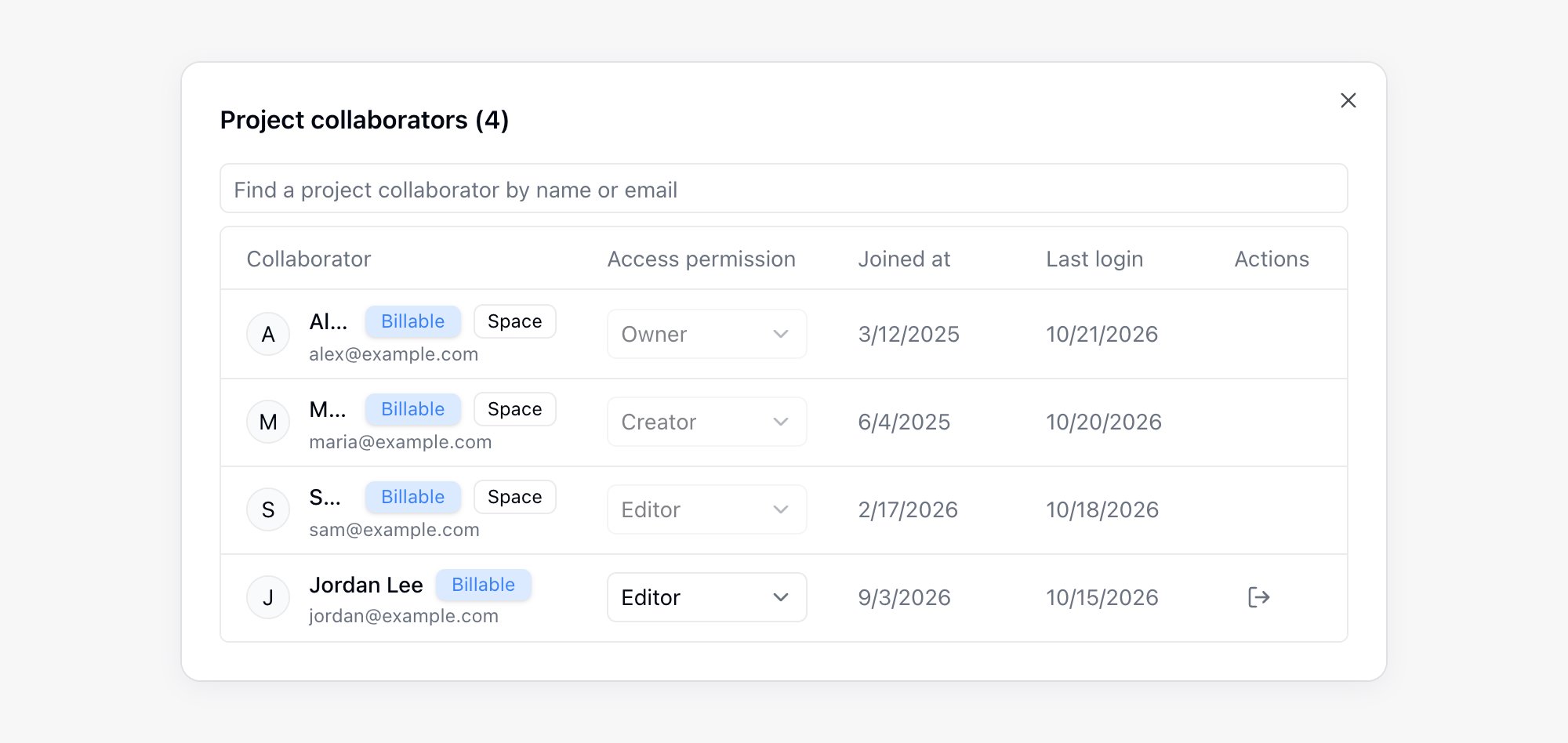The image size is (1568, 743).
Task: Click the Space badge in alex's row
Action: [x=514, y=321]
